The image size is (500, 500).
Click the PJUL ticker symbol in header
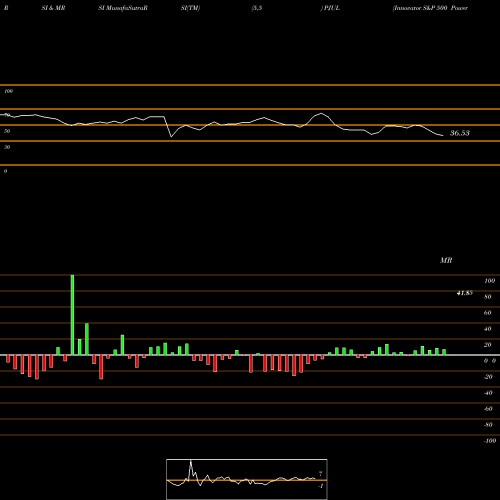tap(332, 8)
